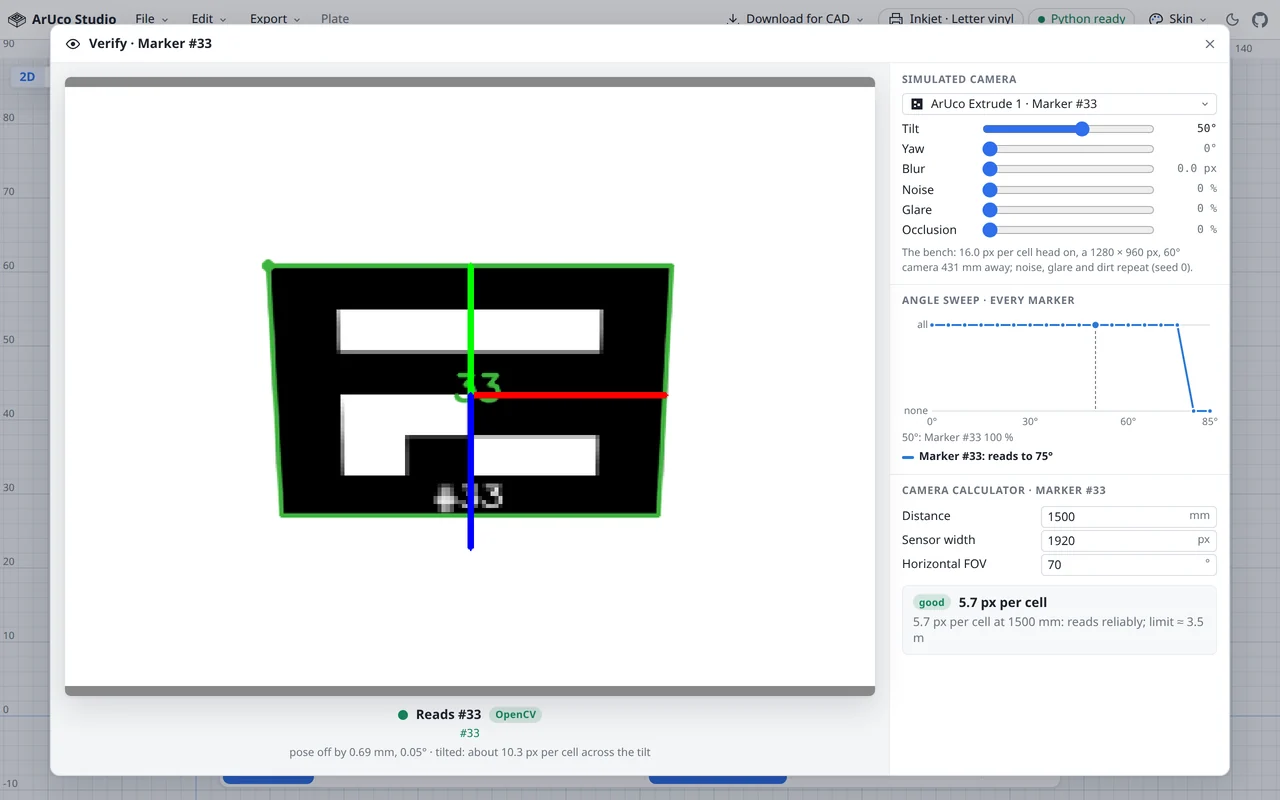Adjust the Occlusion slider

pos(1068,230)
